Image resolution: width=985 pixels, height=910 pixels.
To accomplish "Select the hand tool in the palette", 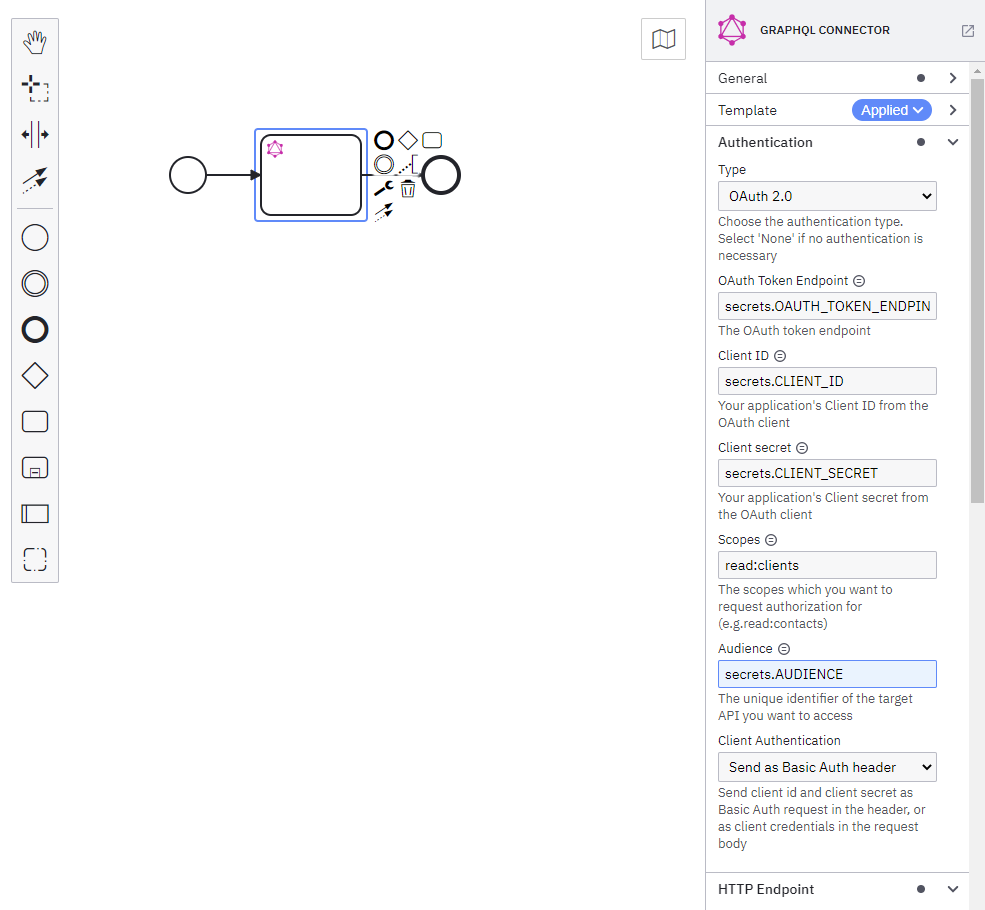I will (x=34, y=42).
